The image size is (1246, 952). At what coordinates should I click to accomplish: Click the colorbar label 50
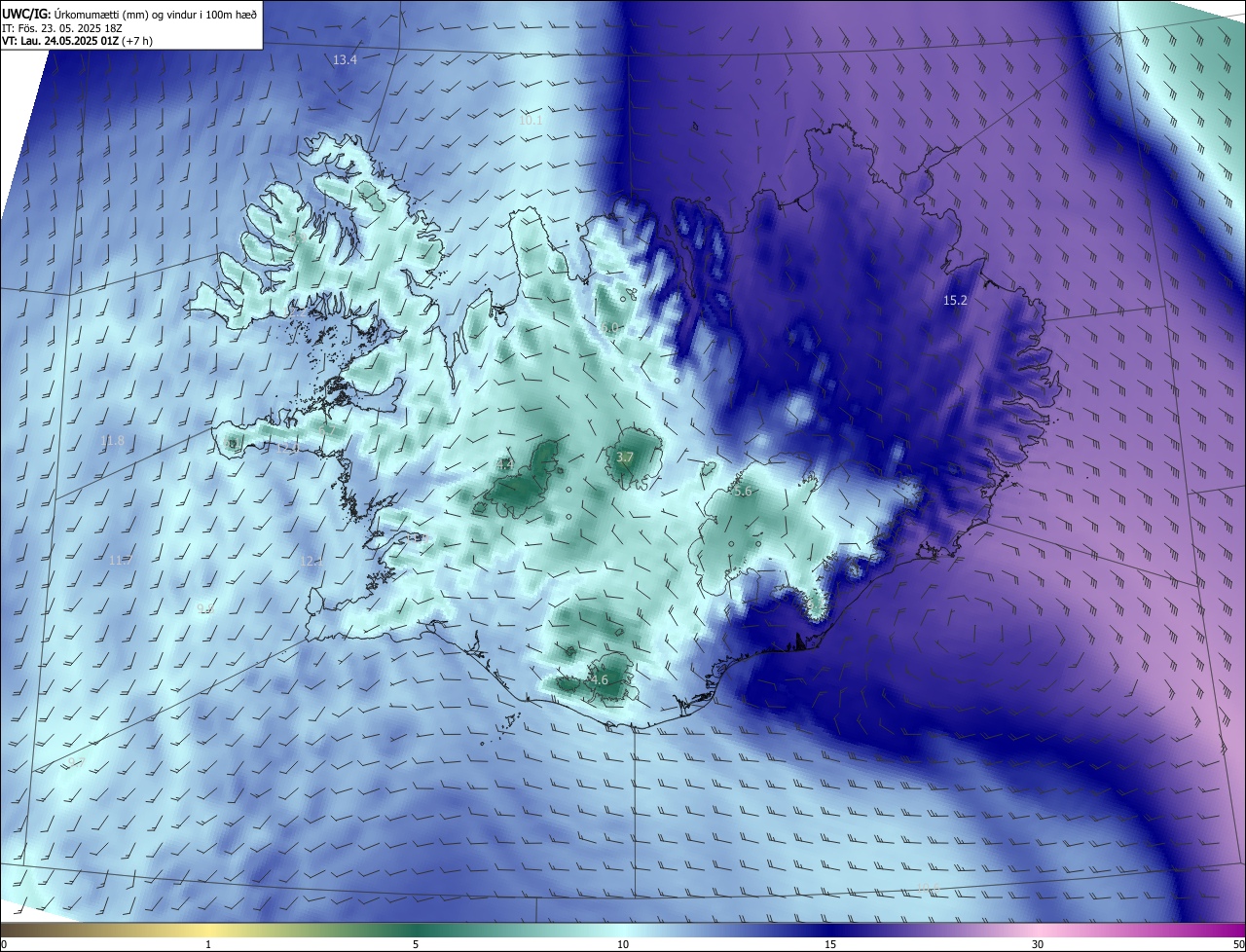click(1238, 944)
